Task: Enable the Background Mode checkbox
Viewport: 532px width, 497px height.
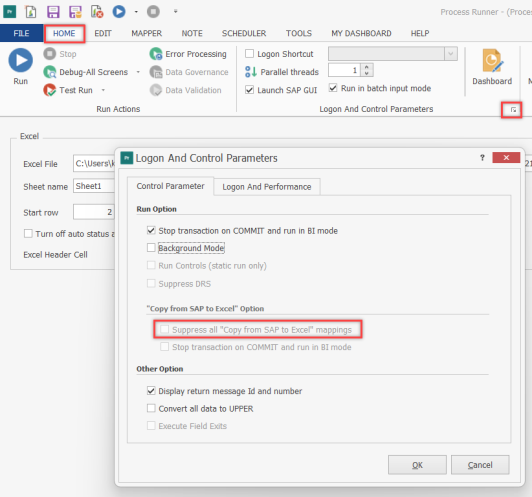Action: [151, 248]
